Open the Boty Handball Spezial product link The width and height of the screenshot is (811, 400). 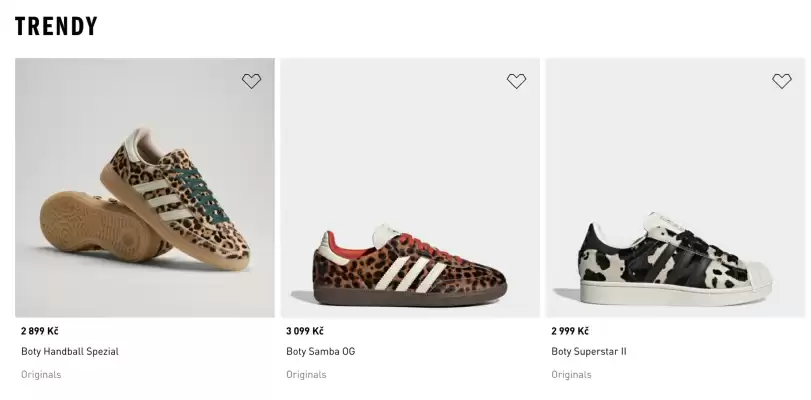(x=70, y=352)
